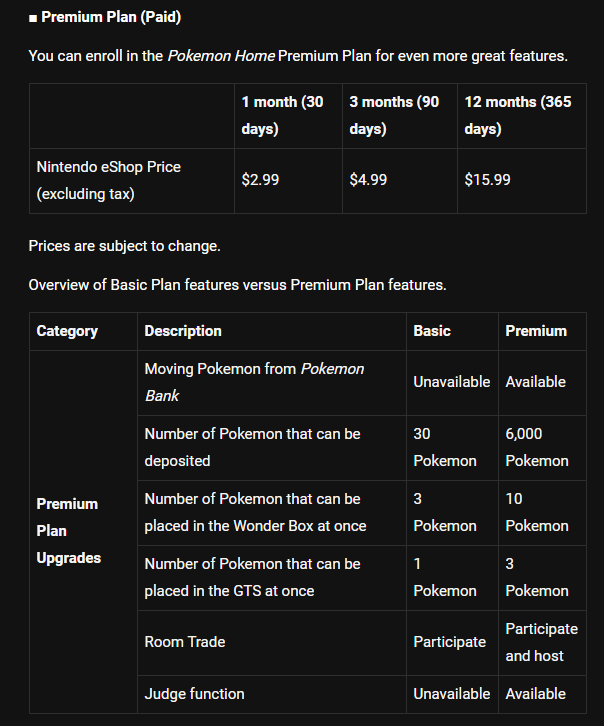Click the 6,000 Pokemon premium cell
The image size is (604, 726).
tap(542, 448)
